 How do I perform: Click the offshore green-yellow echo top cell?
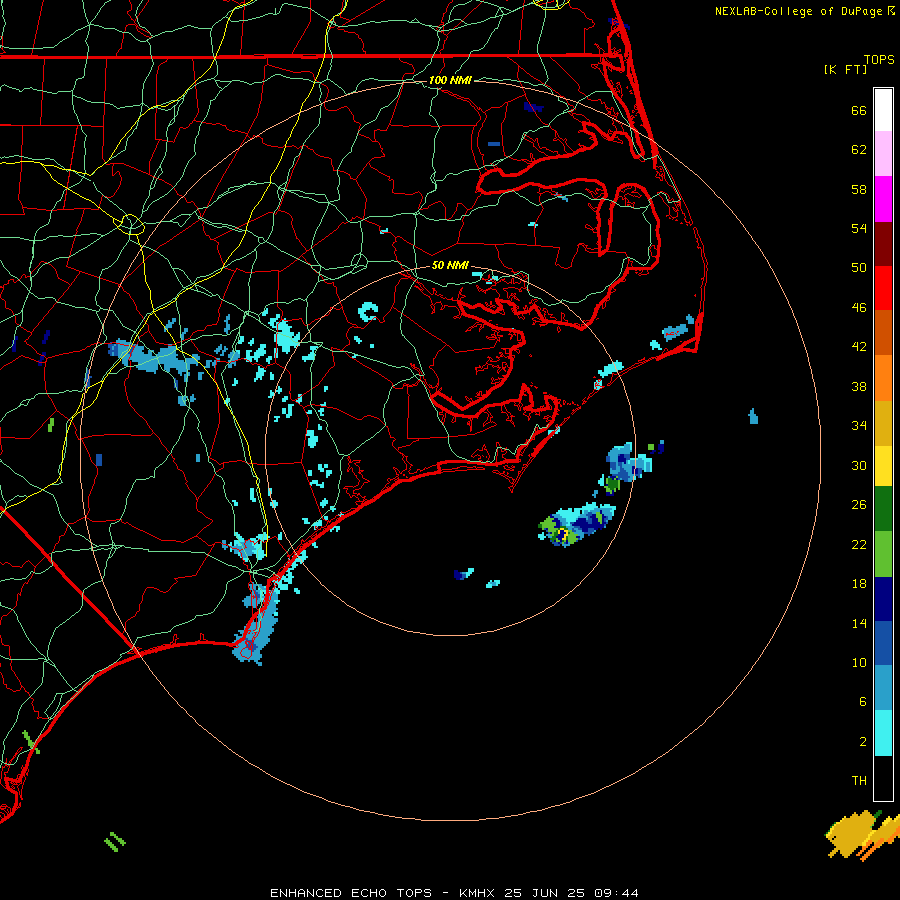(x=576, y=525)
